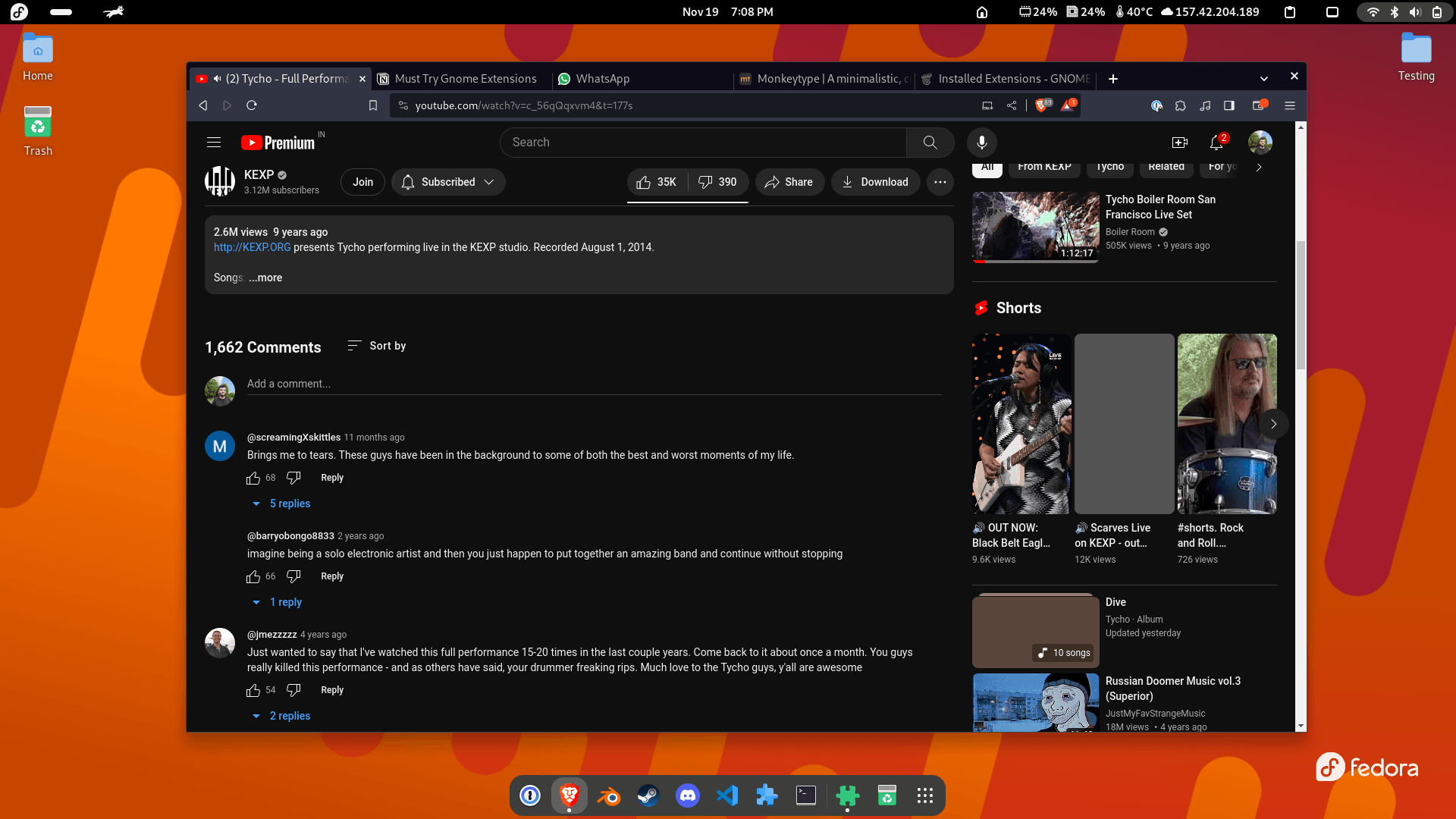Open the KEXP channel avatar
1456x819 pixels.
tap(220, 181)
